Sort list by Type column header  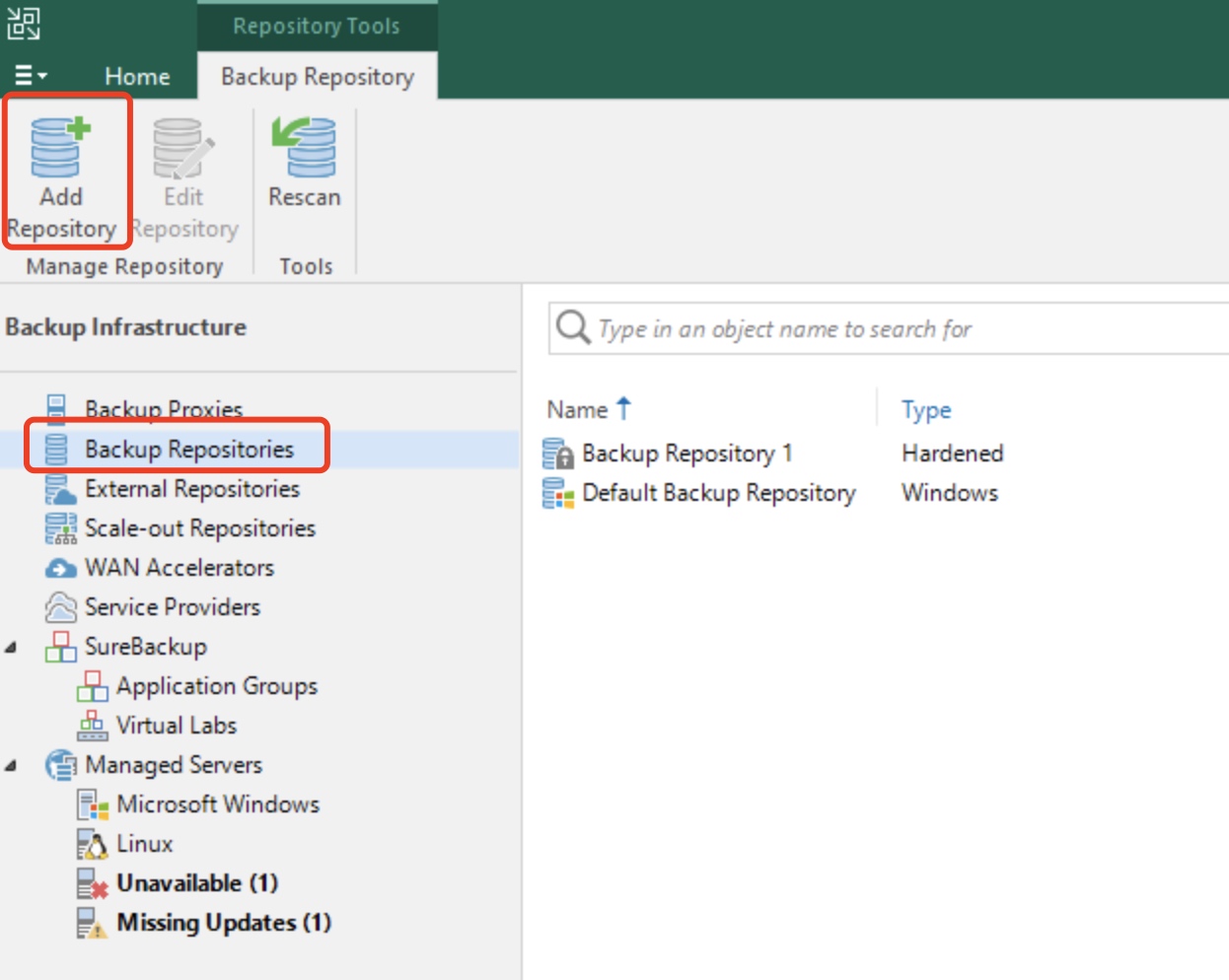pyautogui.click(x=926, y=410)
